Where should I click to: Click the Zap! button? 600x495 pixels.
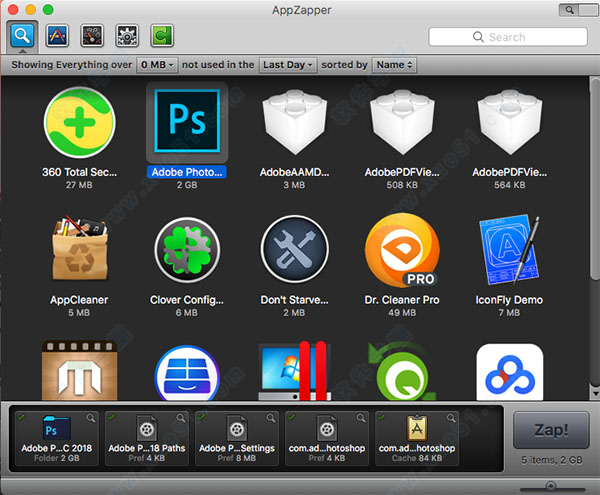tap(551, 430)
